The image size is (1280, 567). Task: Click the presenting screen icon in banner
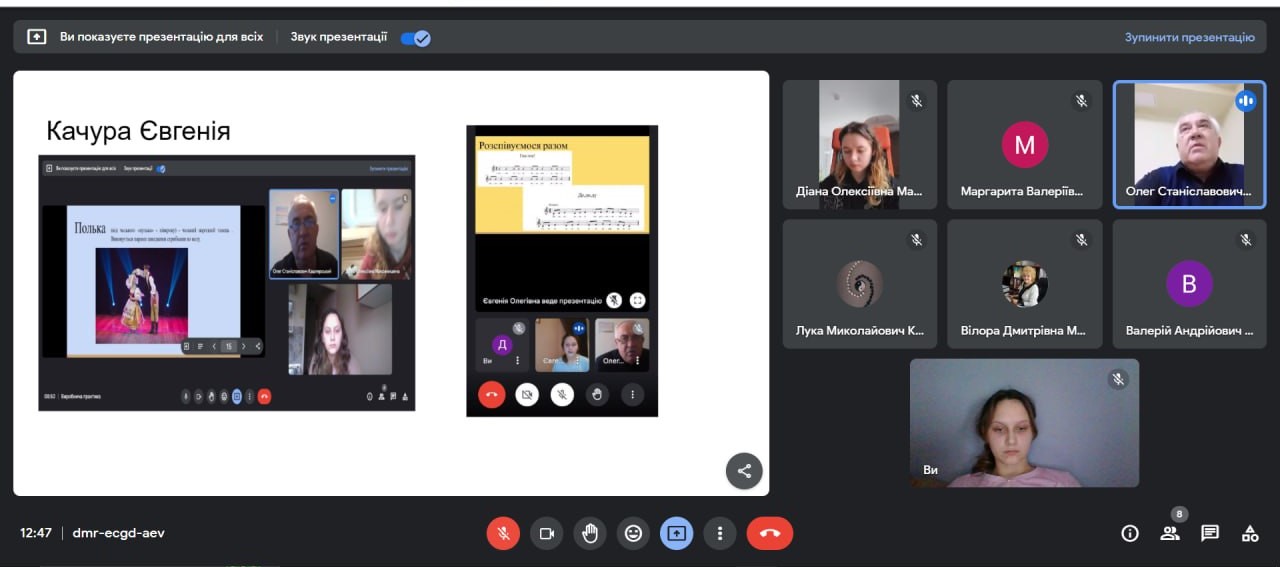click(x=37, y=37)
